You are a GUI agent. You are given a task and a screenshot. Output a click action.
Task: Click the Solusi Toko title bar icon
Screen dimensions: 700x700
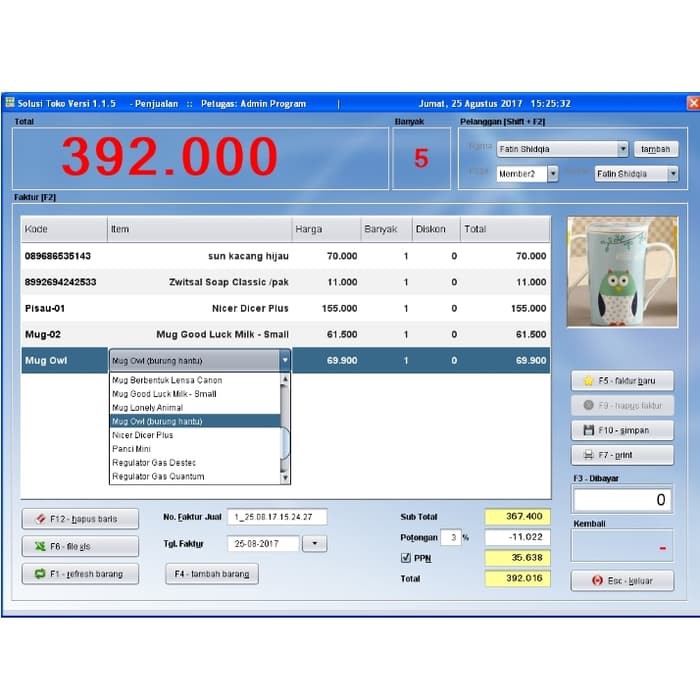pos(10,103)
